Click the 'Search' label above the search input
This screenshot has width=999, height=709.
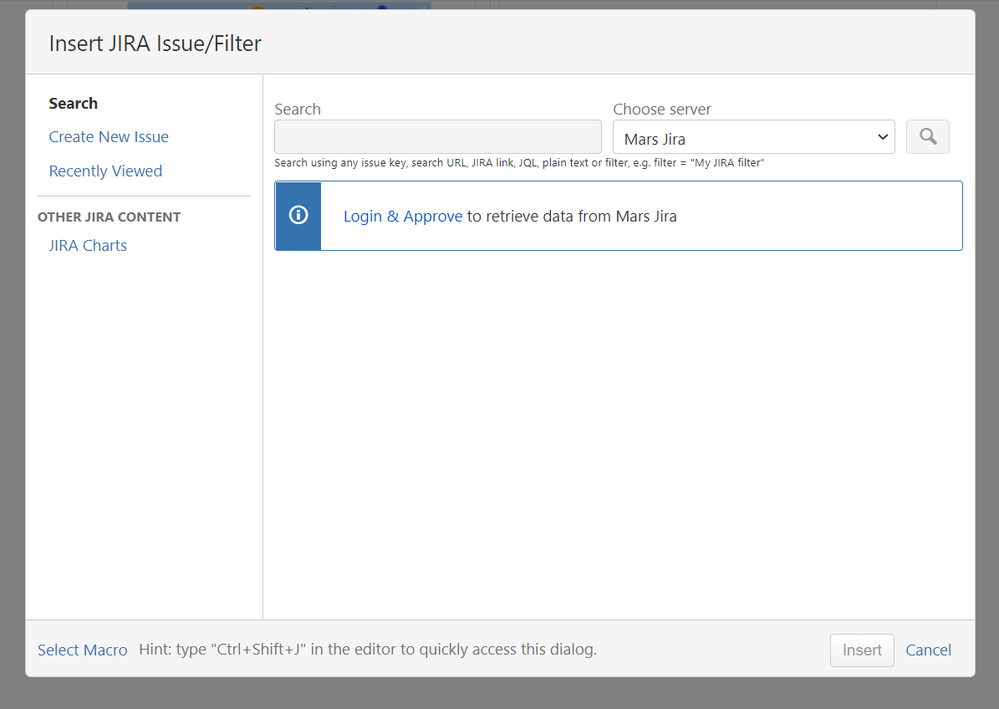[298, 110]
